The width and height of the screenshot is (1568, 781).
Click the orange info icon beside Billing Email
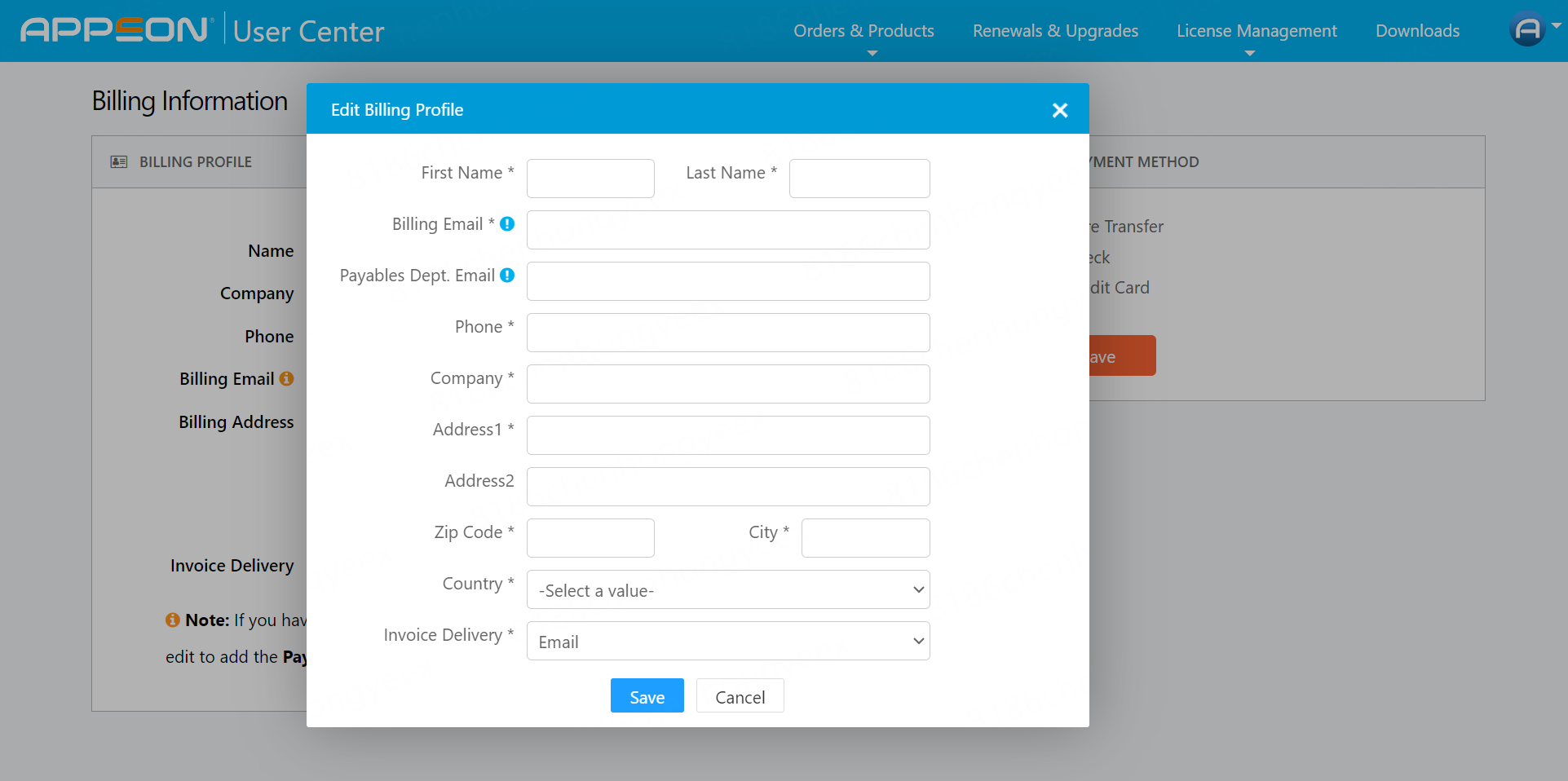(286, 378)
